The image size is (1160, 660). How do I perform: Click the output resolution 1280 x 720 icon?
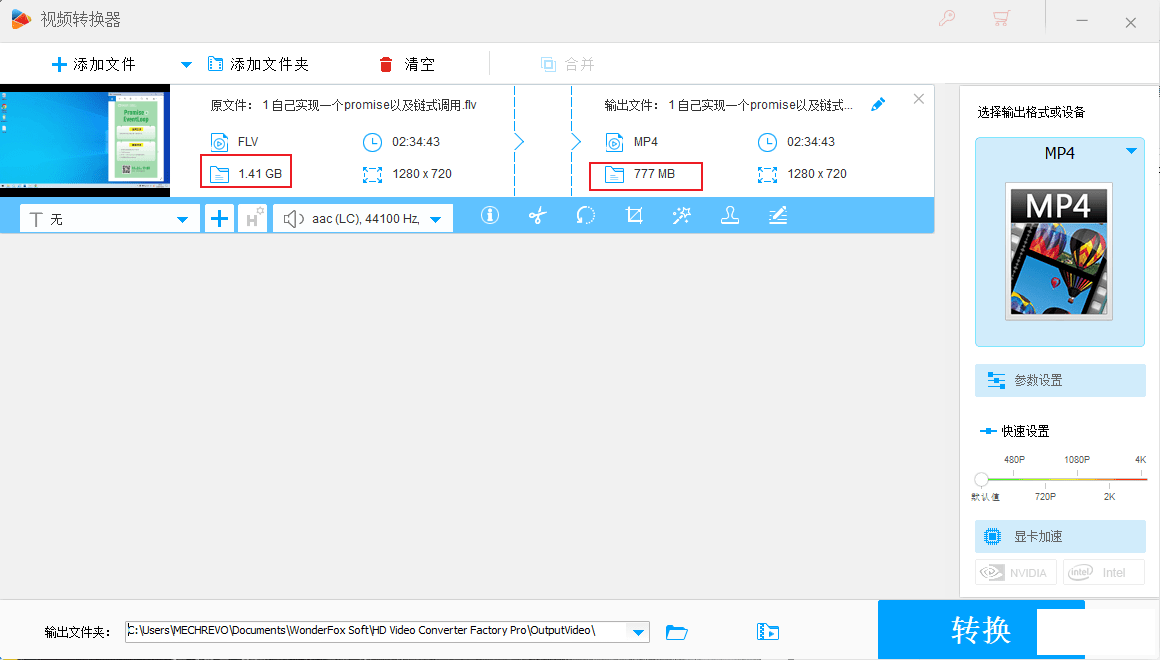pyautogui.click(x=767, y=175)
